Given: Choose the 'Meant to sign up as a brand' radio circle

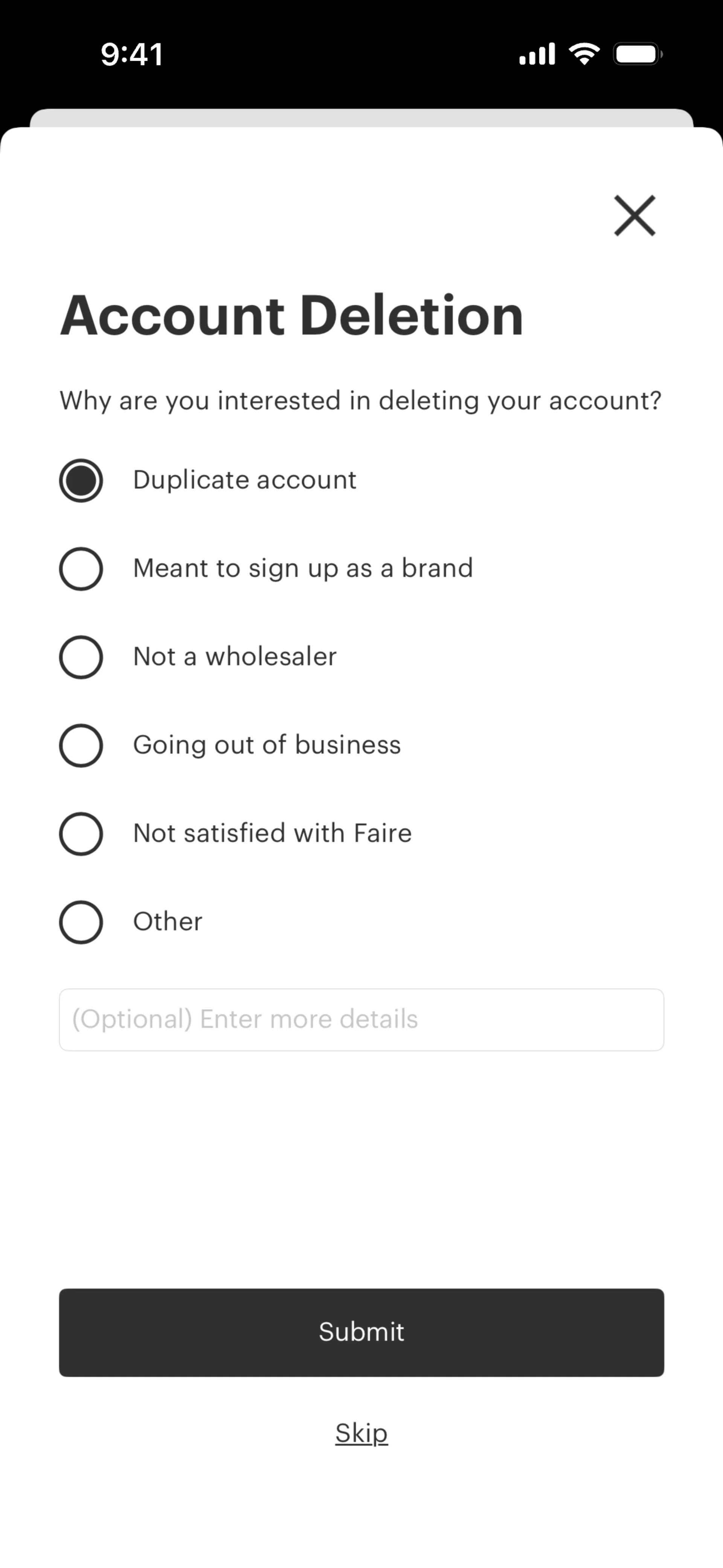Looking at the screenshot, I should tap(81, 569).
